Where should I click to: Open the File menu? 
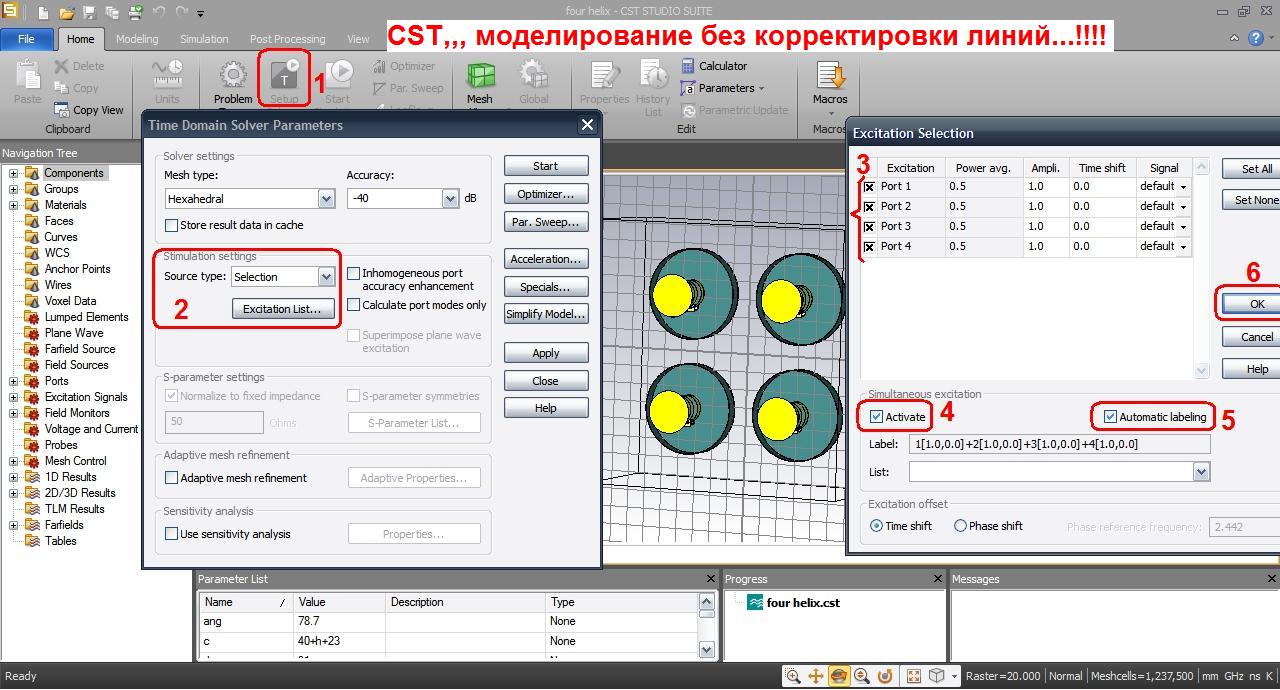[26, 39]
